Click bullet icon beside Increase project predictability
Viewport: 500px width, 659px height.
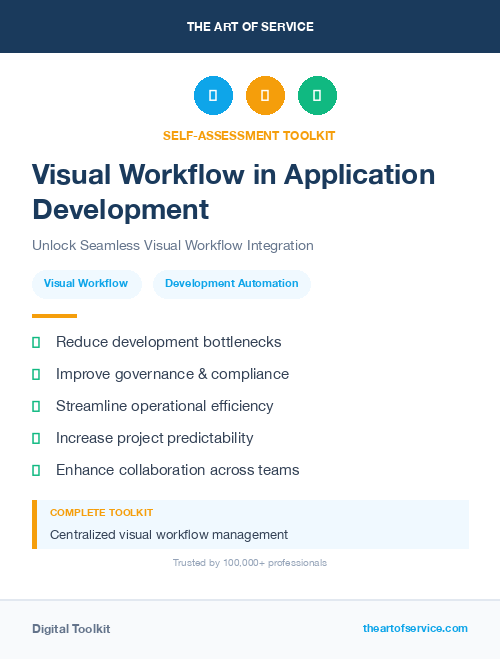click(x=36, y=438)
